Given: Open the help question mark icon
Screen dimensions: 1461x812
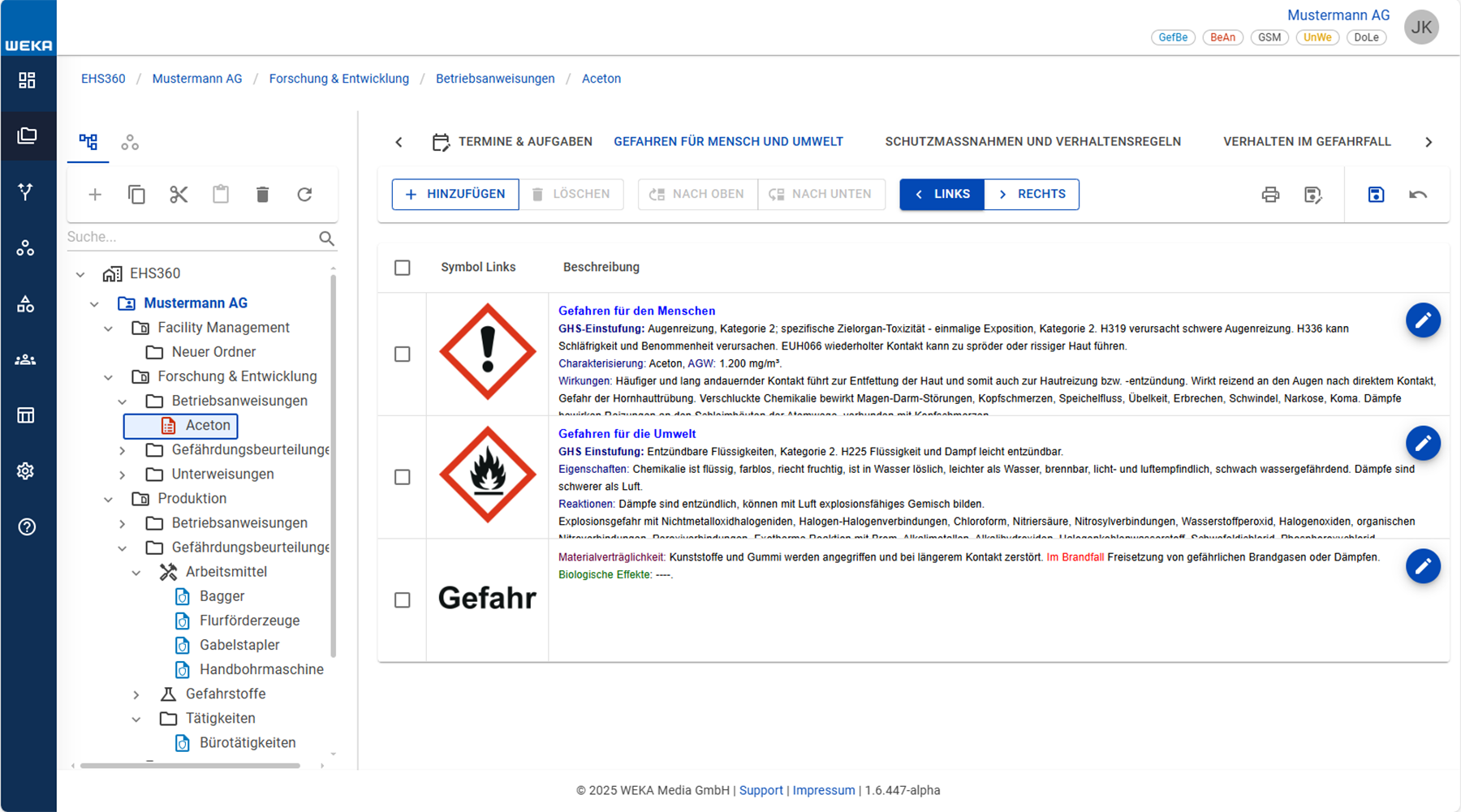Looking at the screenshot, I should click(27, 527).
